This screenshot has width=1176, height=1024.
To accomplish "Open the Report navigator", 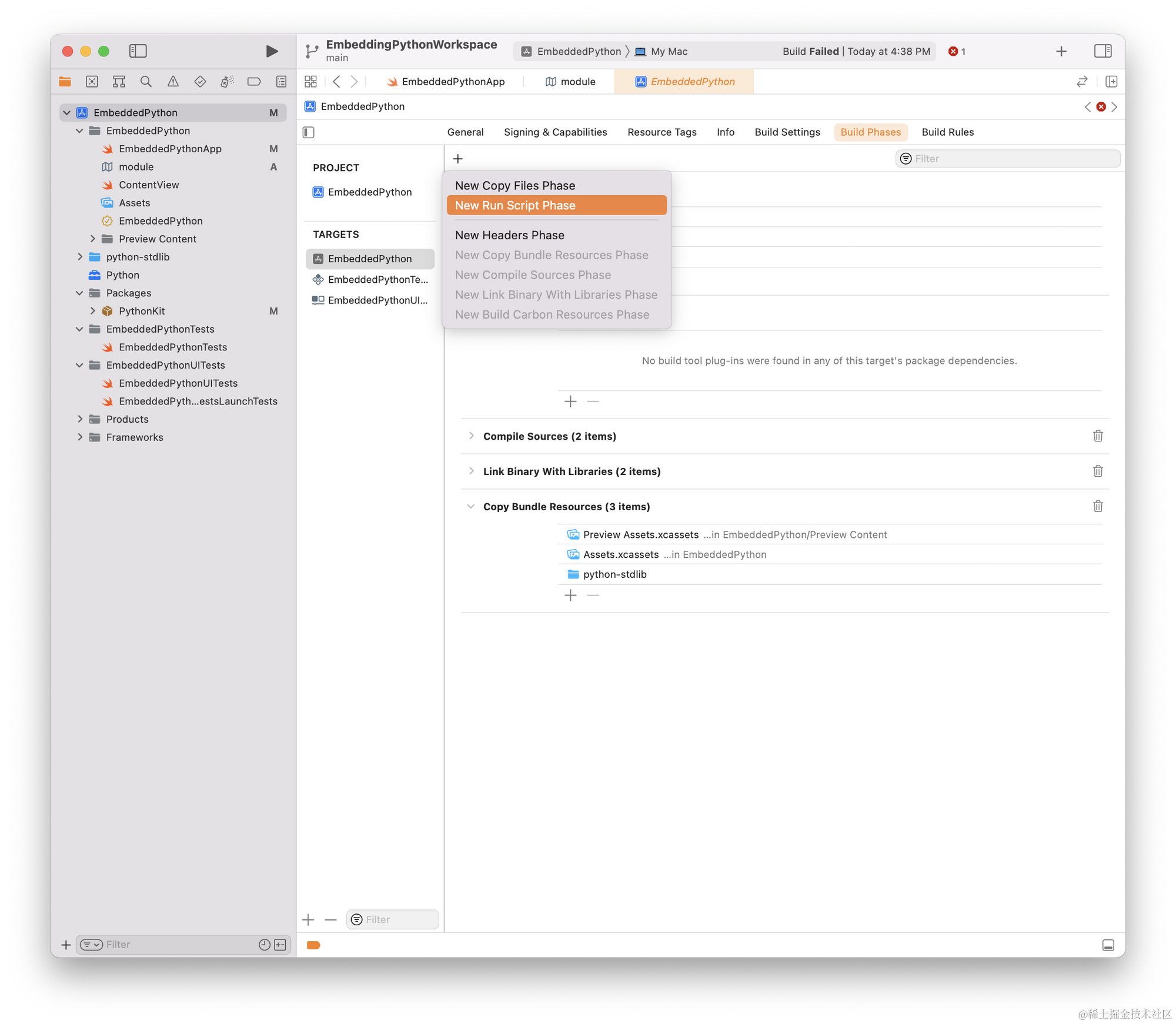I will click(281, 82).
